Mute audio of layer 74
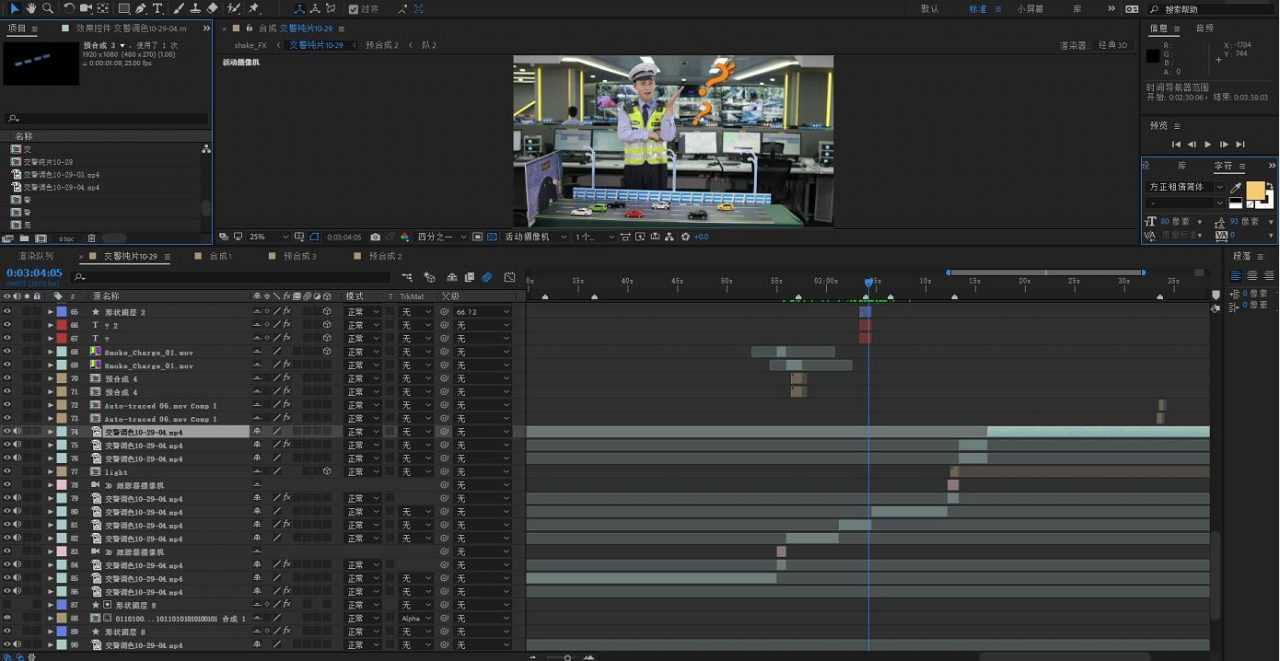1280x661 pixels. pos(17,432)
